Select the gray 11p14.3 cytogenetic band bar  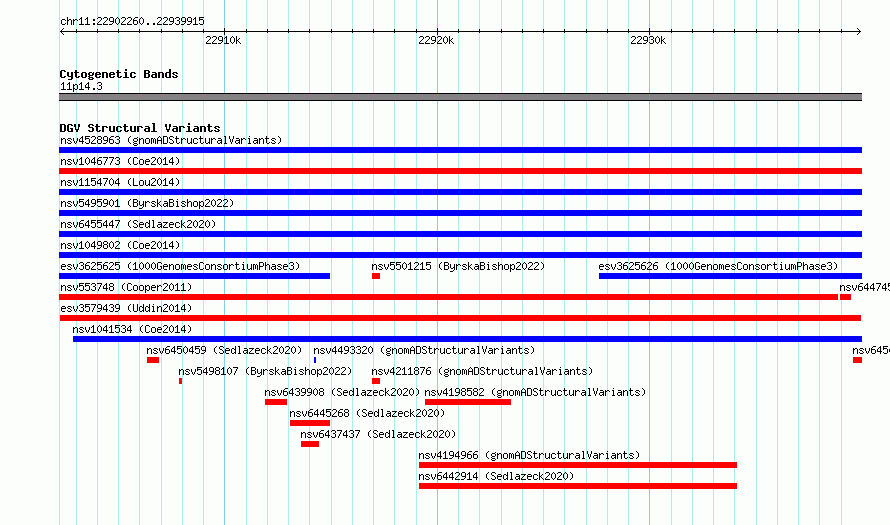460,97
